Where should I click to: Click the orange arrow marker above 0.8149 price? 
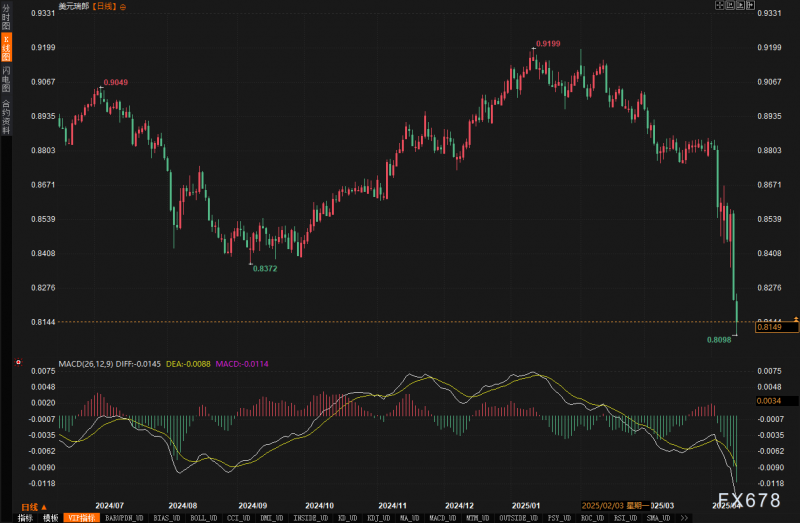(796, 319)
